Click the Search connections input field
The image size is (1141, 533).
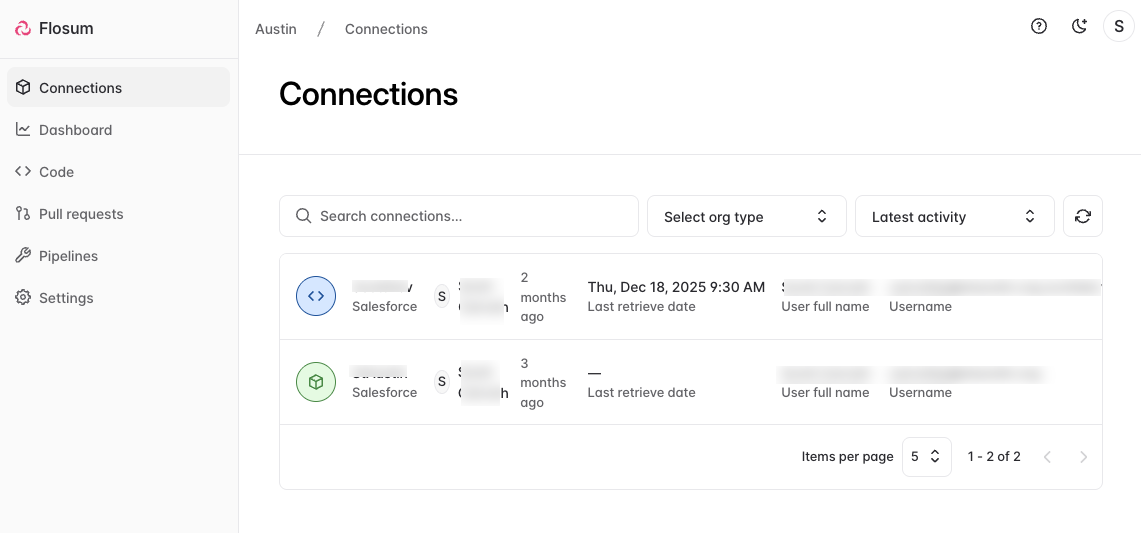click(x=470, y=216)
